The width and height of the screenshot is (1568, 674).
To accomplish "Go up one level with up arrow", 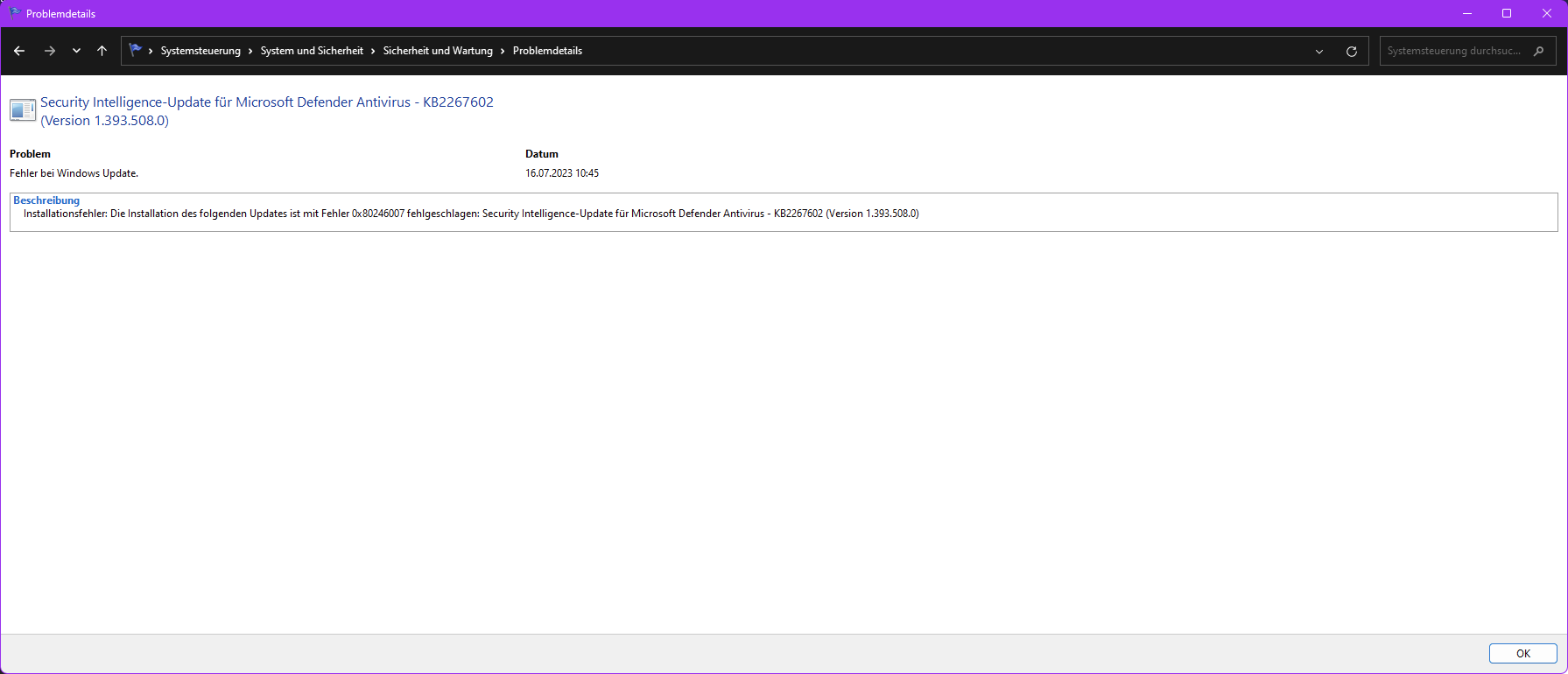I will pyautogui.click(x=102, y=51).
